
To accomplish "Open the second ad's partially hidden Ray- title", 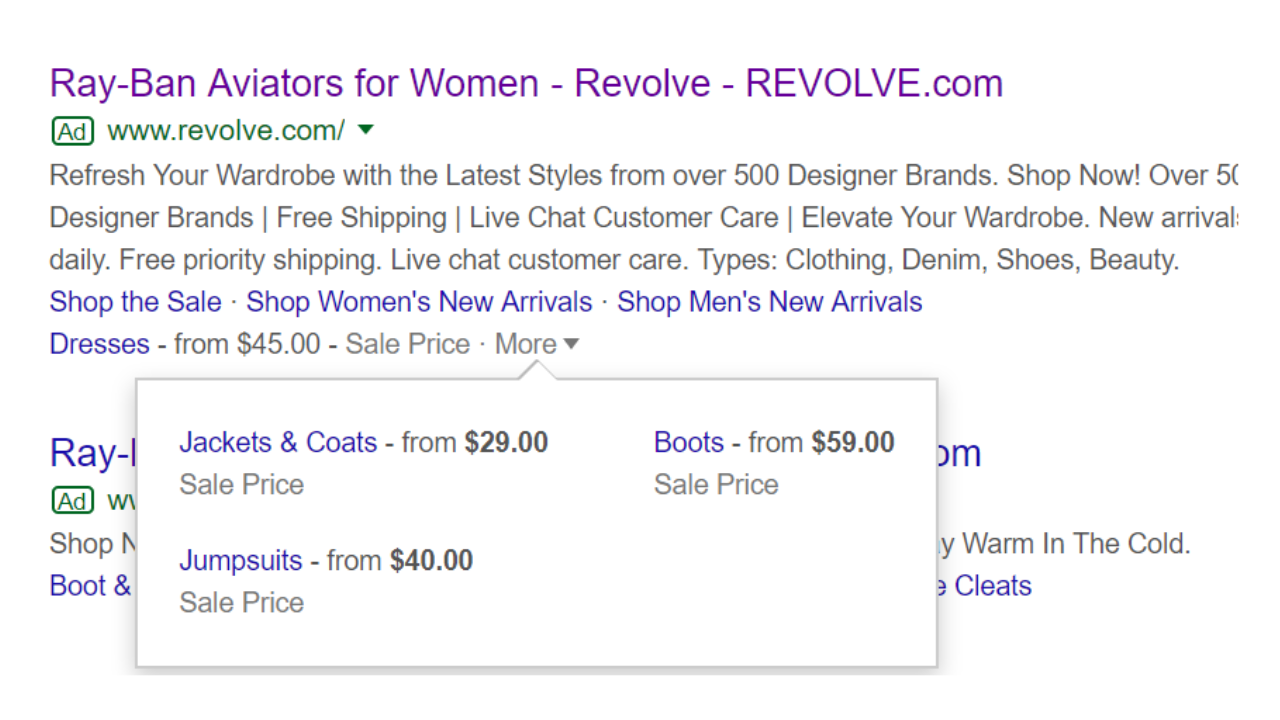I will [x=92, y=454].
